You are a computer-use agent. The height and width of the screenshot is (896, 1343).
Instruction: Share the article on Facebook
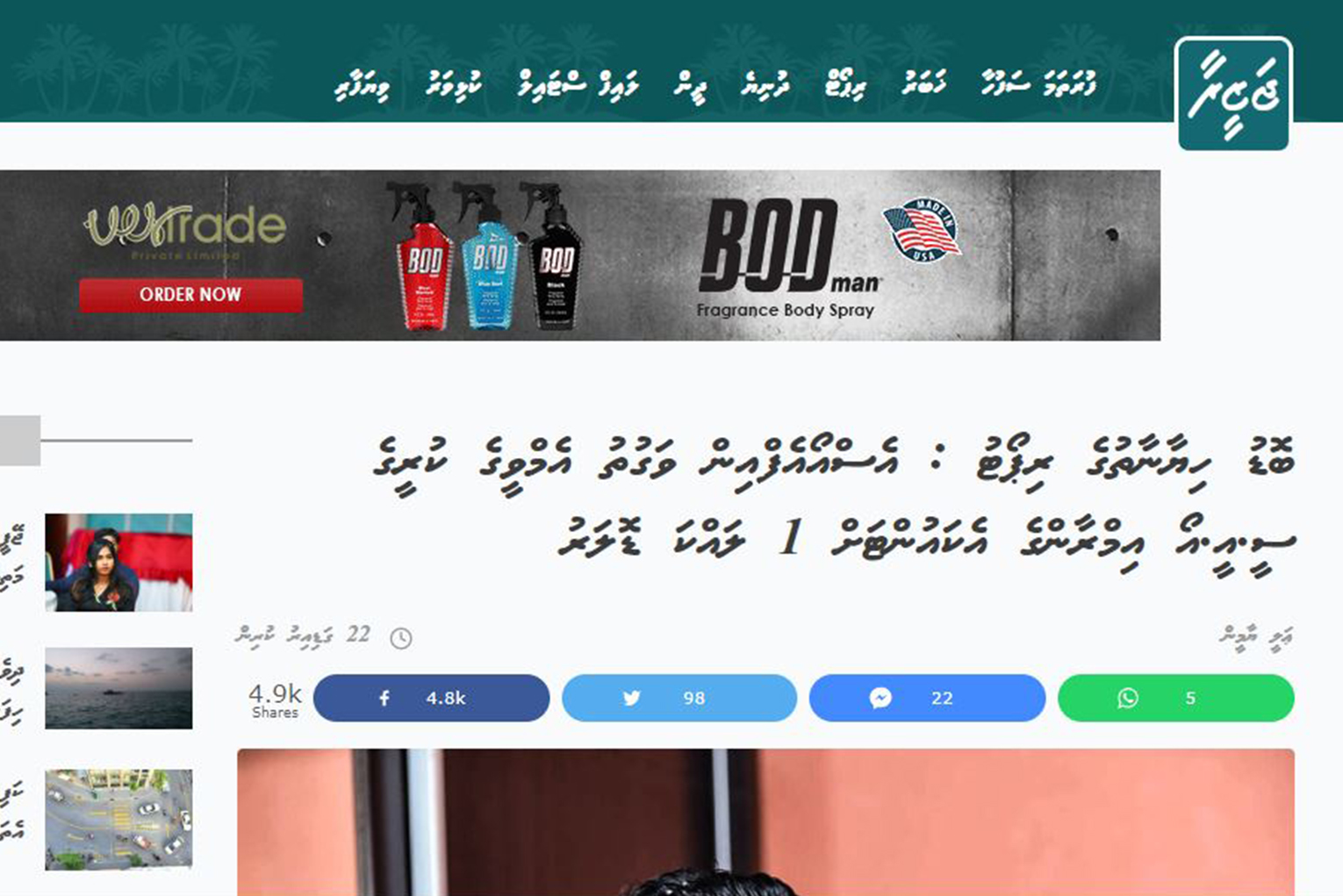click(x=431, y=698)
